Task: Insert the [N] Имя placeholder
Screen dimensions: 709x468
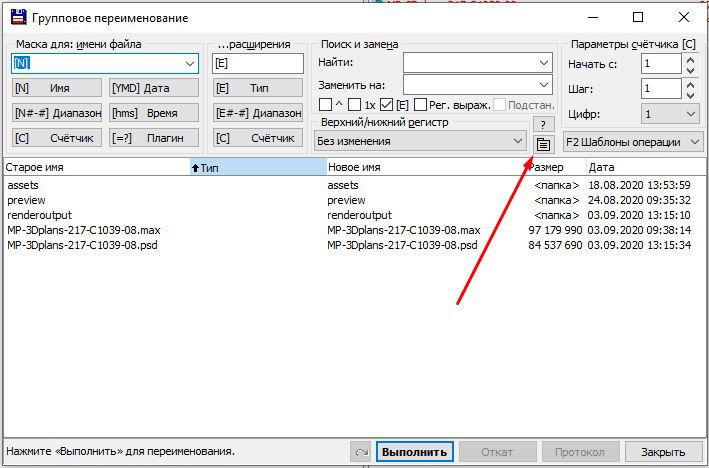Action: [57, 88]
